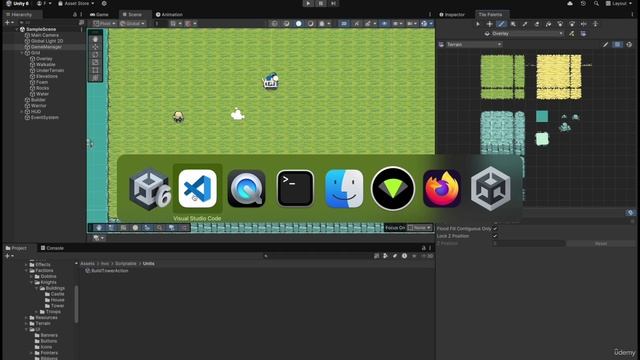Click the Project tree vertical scrollbar
Image resolution: width=640 pixels, height=360 pixels.
tap(76, 304)
